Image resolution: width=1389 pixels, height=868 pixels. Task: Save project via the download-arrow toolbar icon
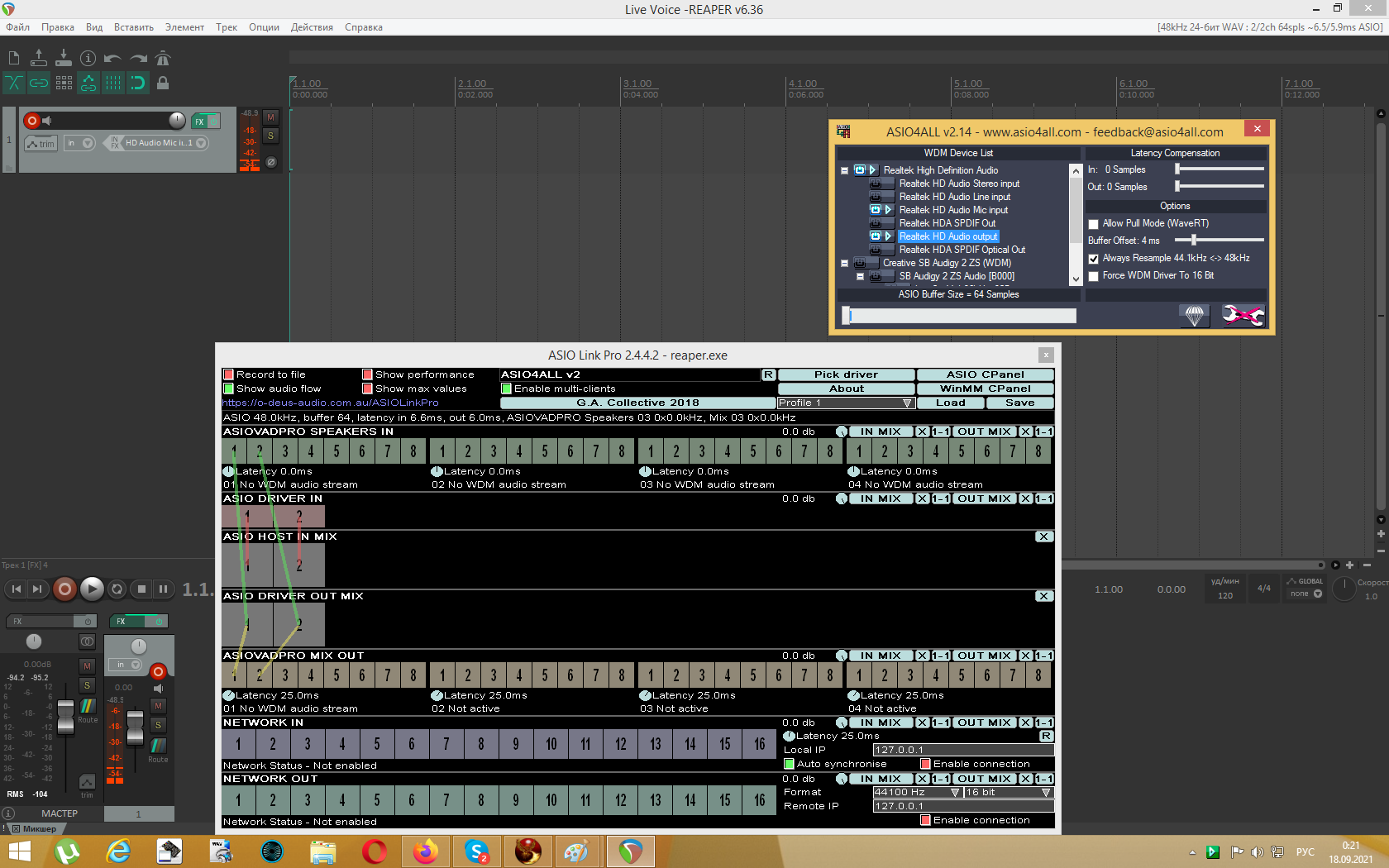[64, 58]
